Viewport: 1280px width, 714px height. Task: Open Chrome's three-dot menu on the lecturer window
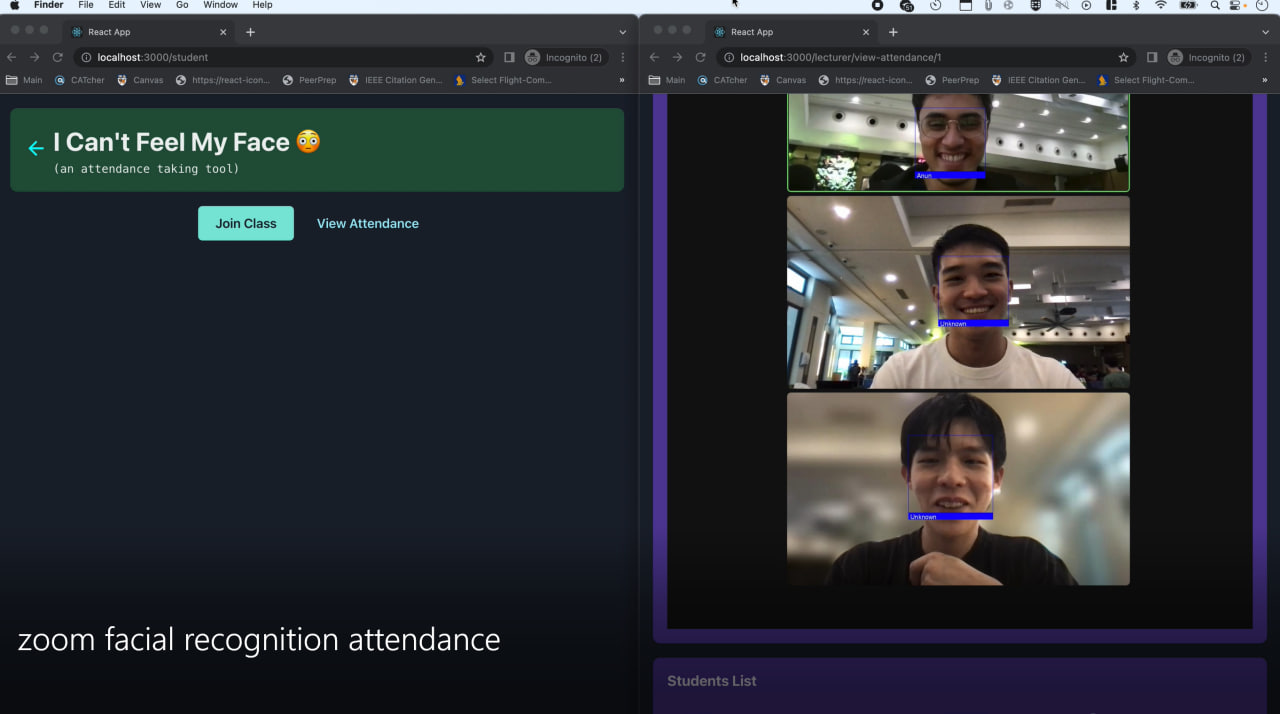(1266, 57)
